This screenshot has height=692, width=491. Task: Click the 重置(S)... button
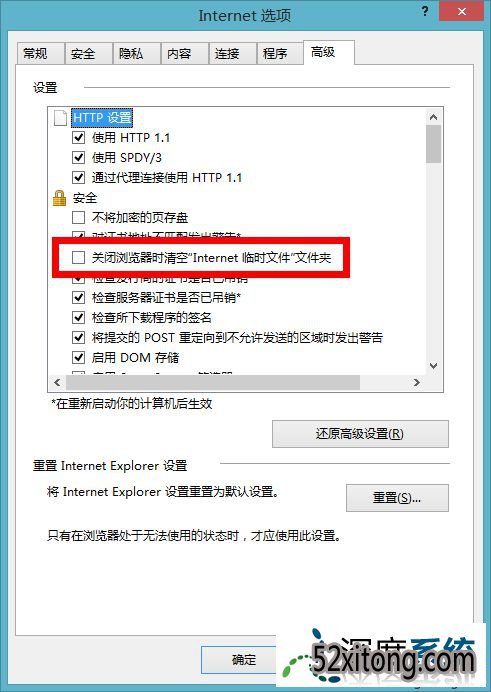(x=397, y=498)
